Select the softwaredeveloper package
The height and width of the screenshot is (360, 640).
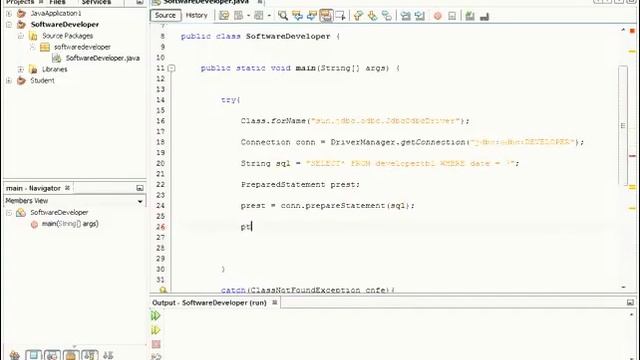pyautogui.click(x=82, y=47)
